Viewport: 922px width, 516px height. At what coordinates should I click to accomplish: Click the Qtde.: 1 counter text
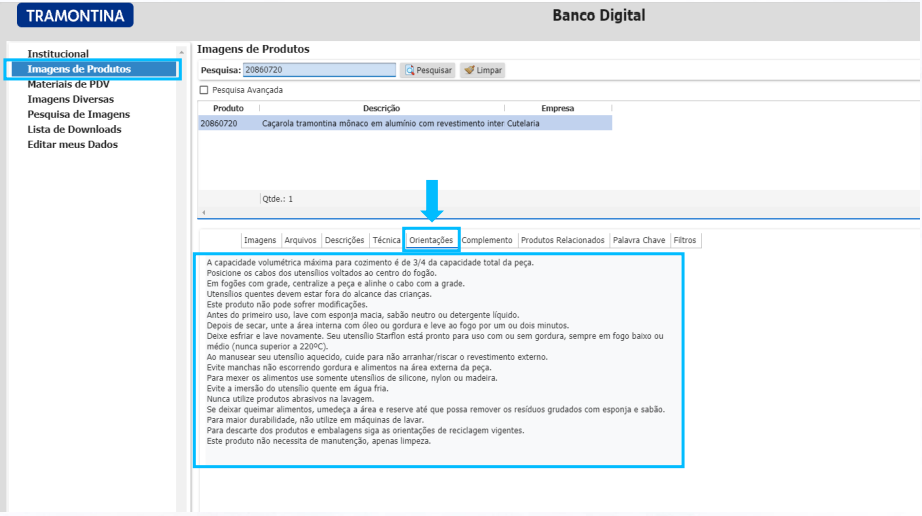point(278,199)
